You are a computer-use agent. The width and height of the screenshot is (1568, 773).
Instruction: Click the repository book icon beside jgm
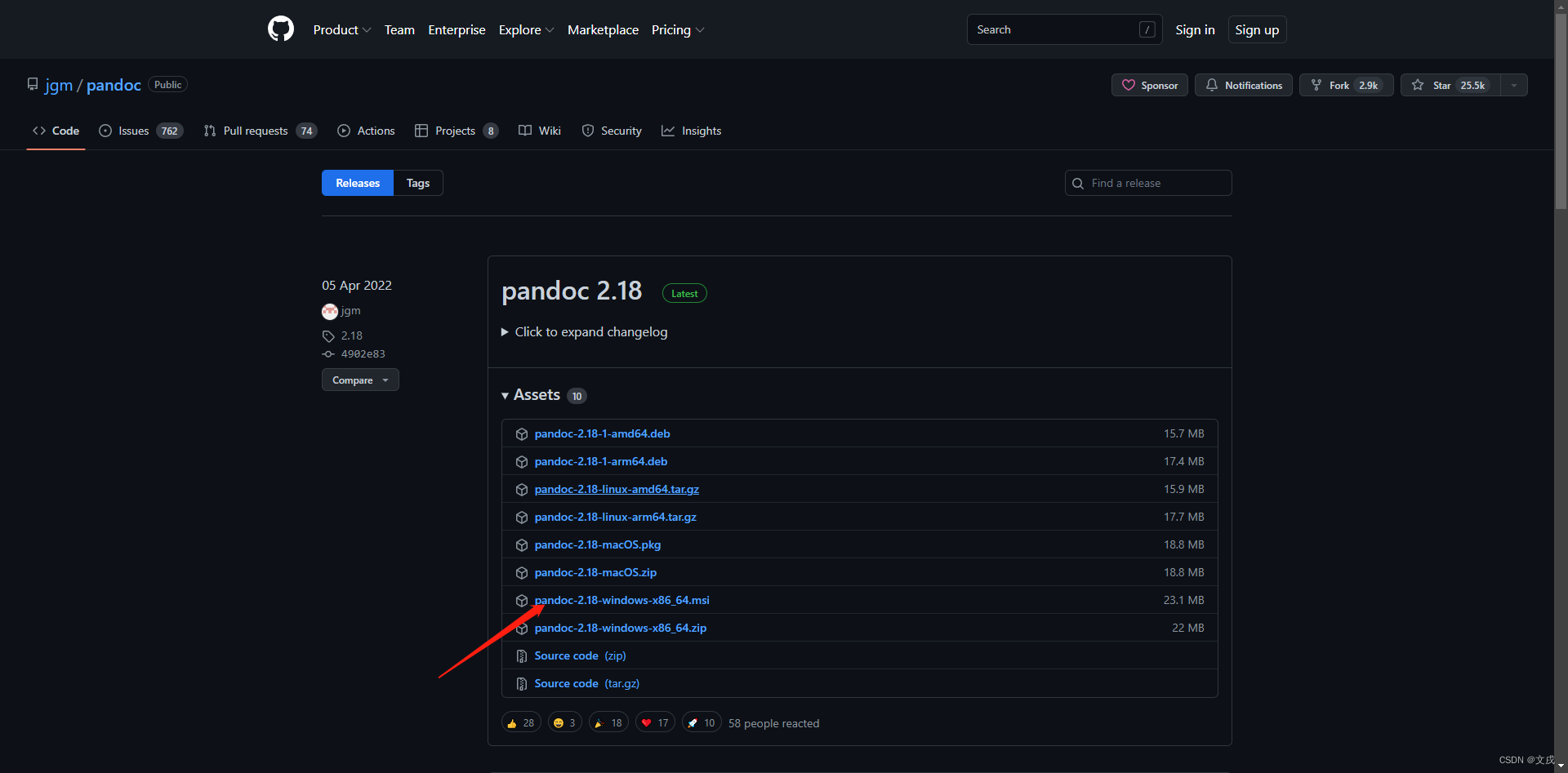(x=33, y=84)
